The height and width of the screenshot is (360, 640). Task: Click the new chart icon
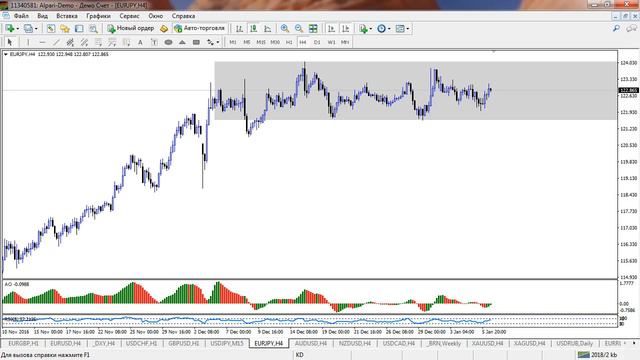[10, 29]
